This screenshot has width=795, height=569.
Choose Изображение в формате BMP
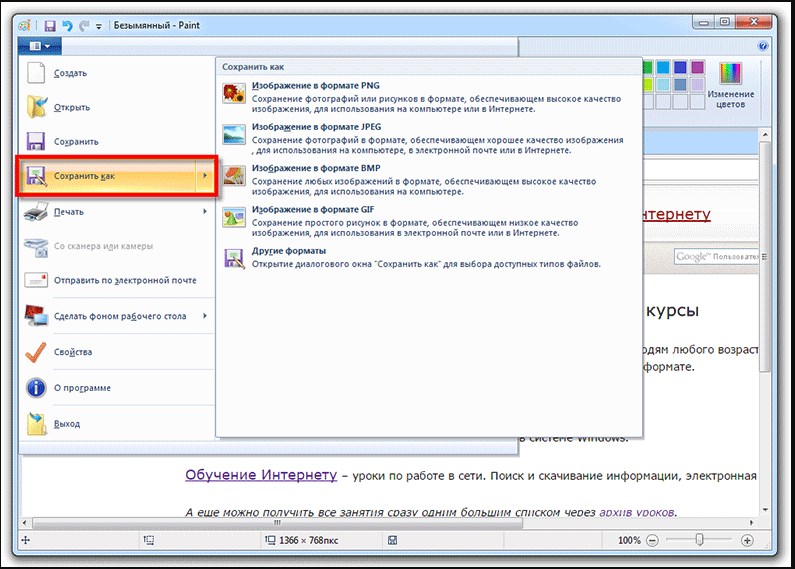(x=428, y=180)
